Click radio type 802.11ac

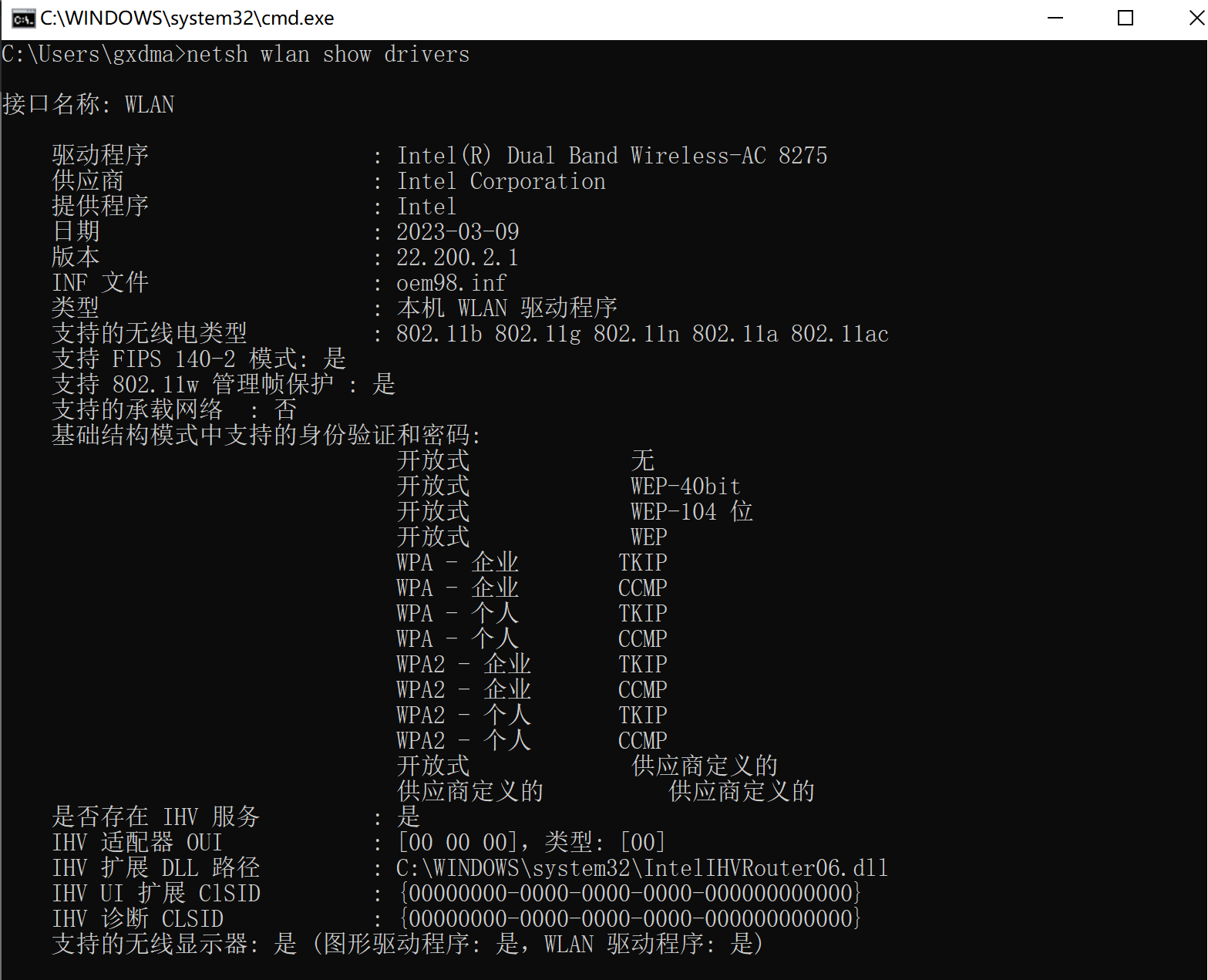point(840,334)
